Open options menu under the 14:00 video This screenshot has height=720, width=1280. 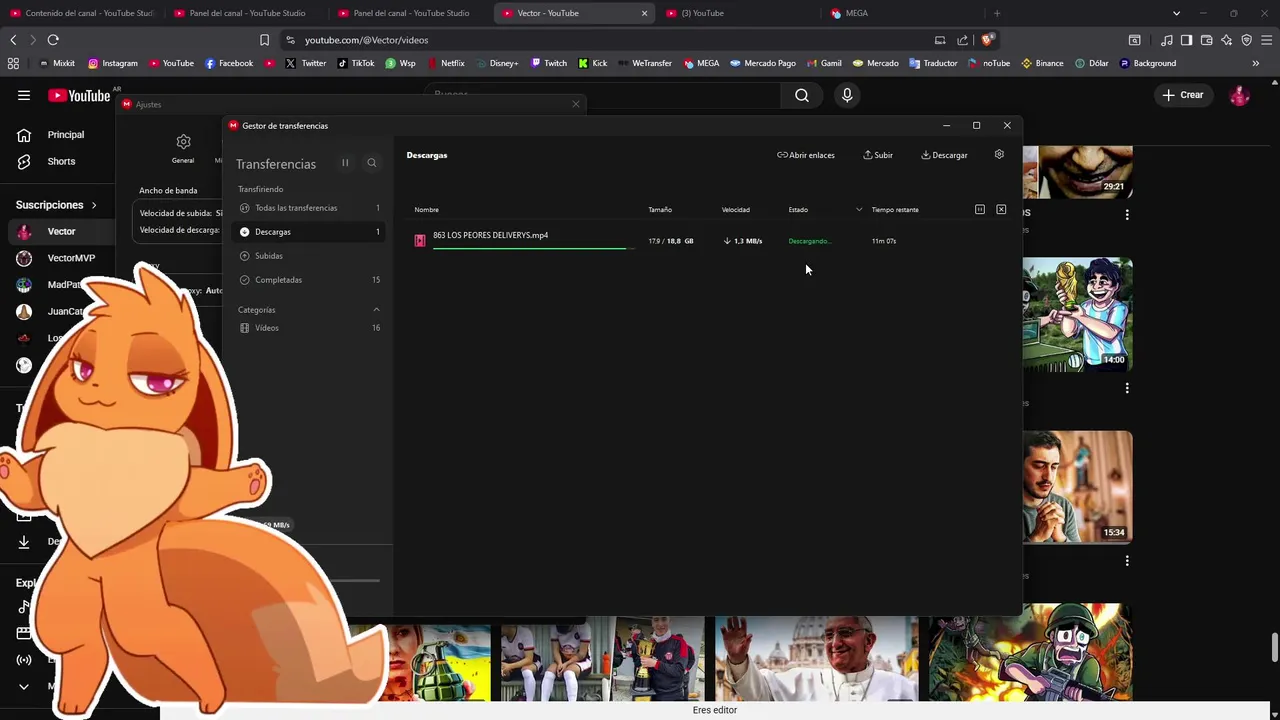tap(1127, 388)
